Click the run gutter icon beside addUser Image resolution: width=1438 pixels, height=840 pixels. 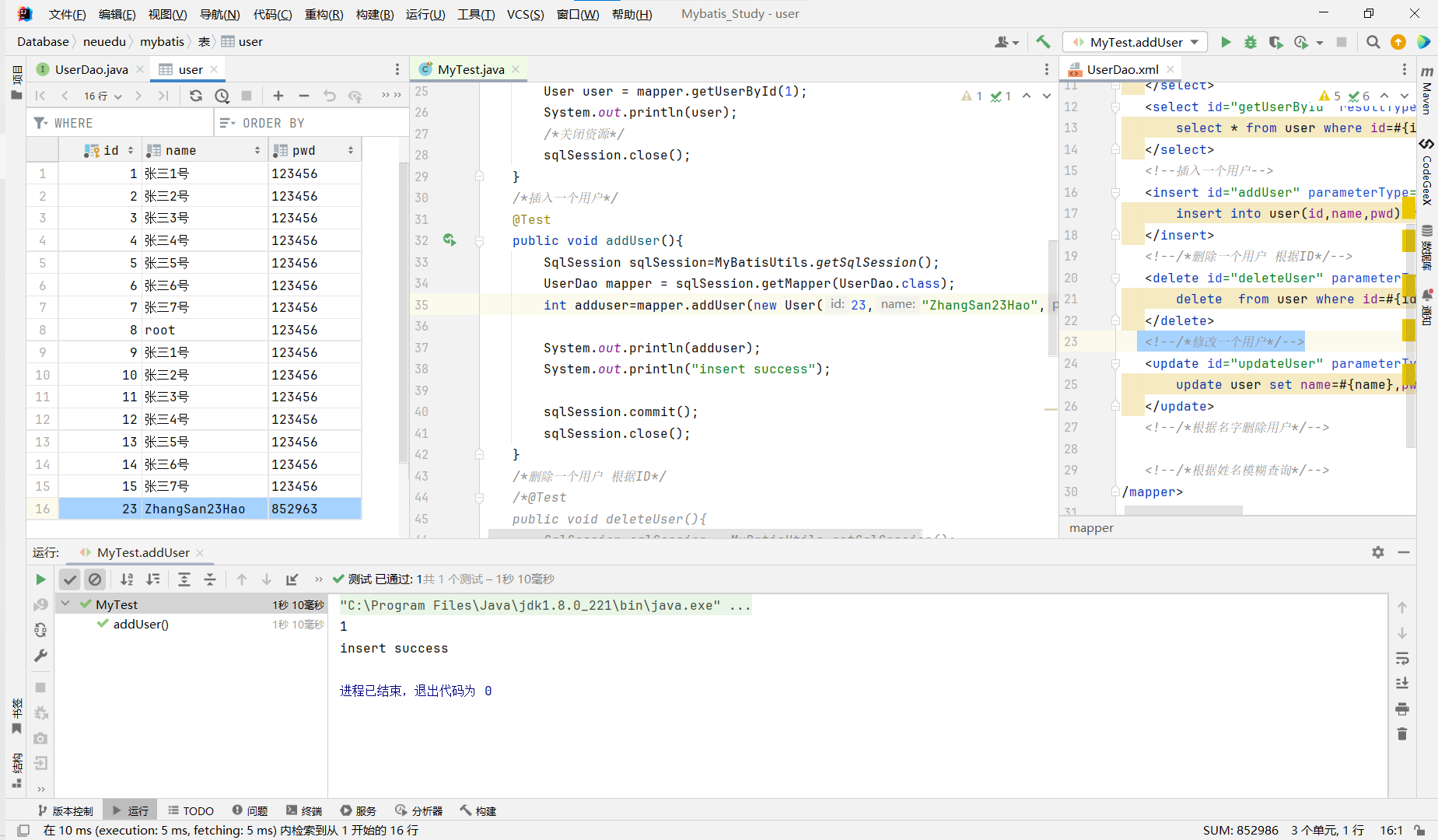(x=450, y=240)
